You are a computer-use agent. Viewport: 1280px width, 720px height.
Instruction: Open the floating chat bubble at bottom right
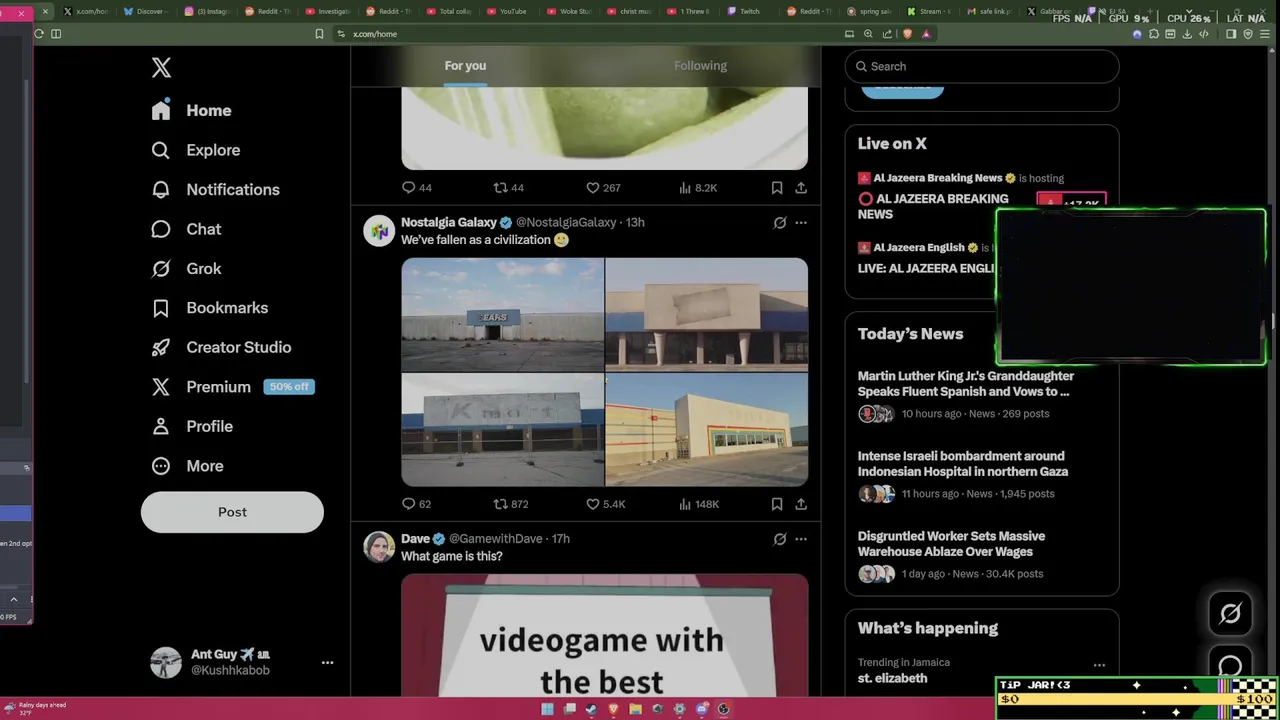(1230, 666)
